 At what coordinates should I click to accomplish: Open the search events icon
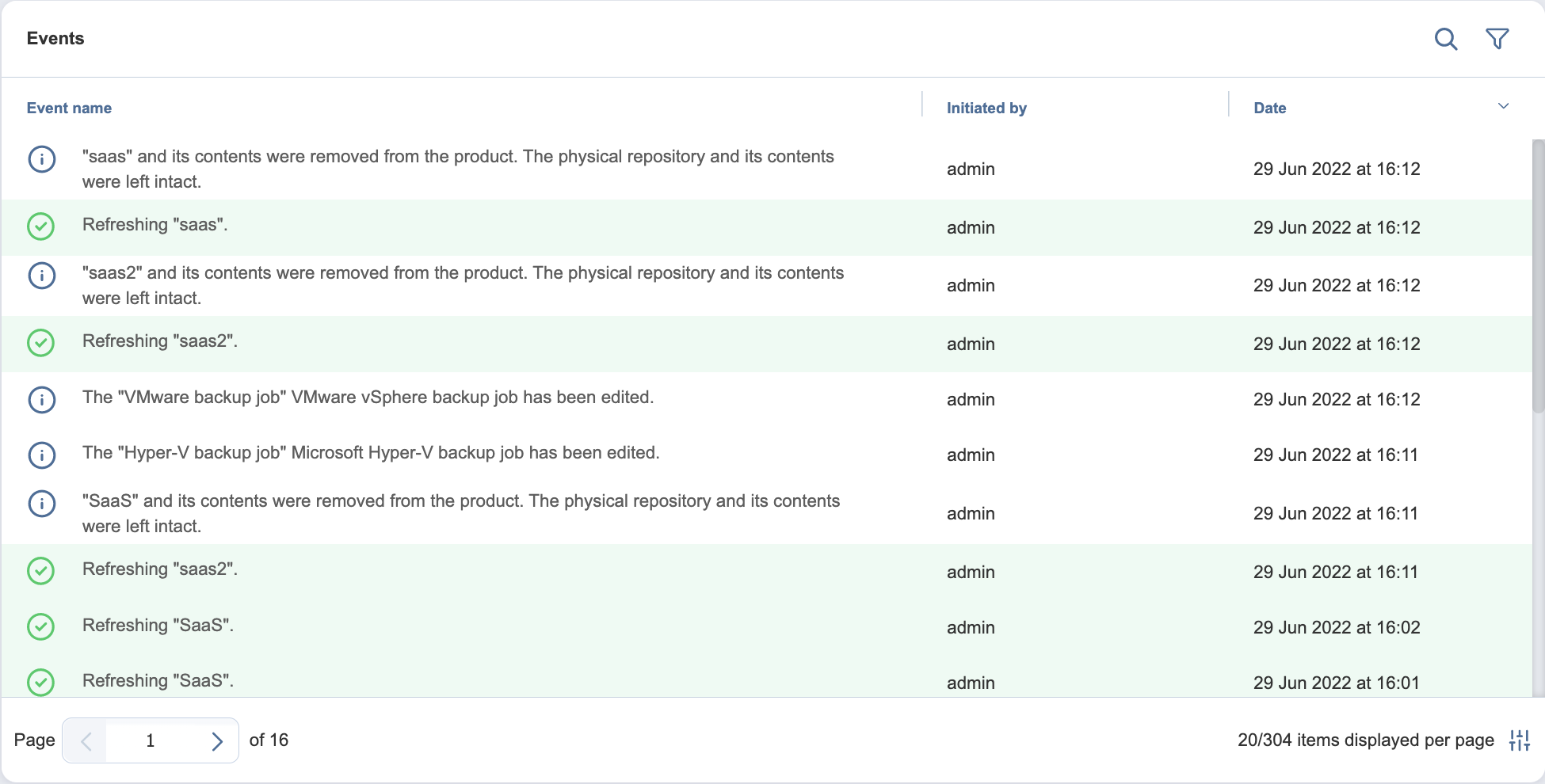(x=1446, y=38)
